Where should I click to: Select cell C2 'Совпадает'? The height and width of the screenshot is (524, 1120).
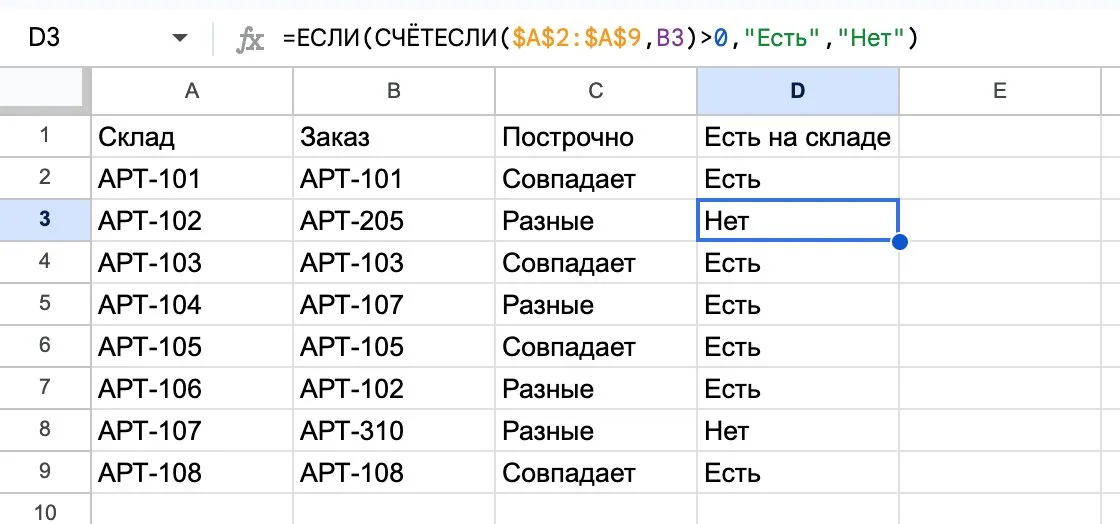click(x=596, y=178)
